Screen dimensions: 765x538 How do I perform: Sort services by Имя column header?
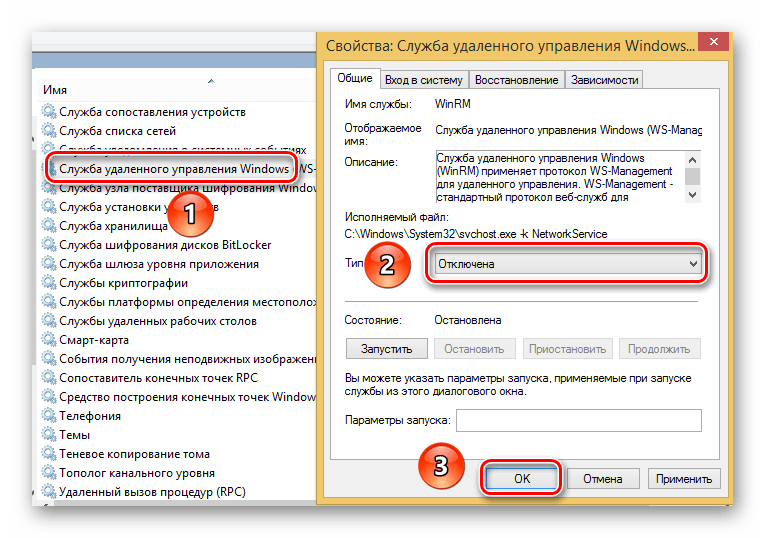click(55, 90)
